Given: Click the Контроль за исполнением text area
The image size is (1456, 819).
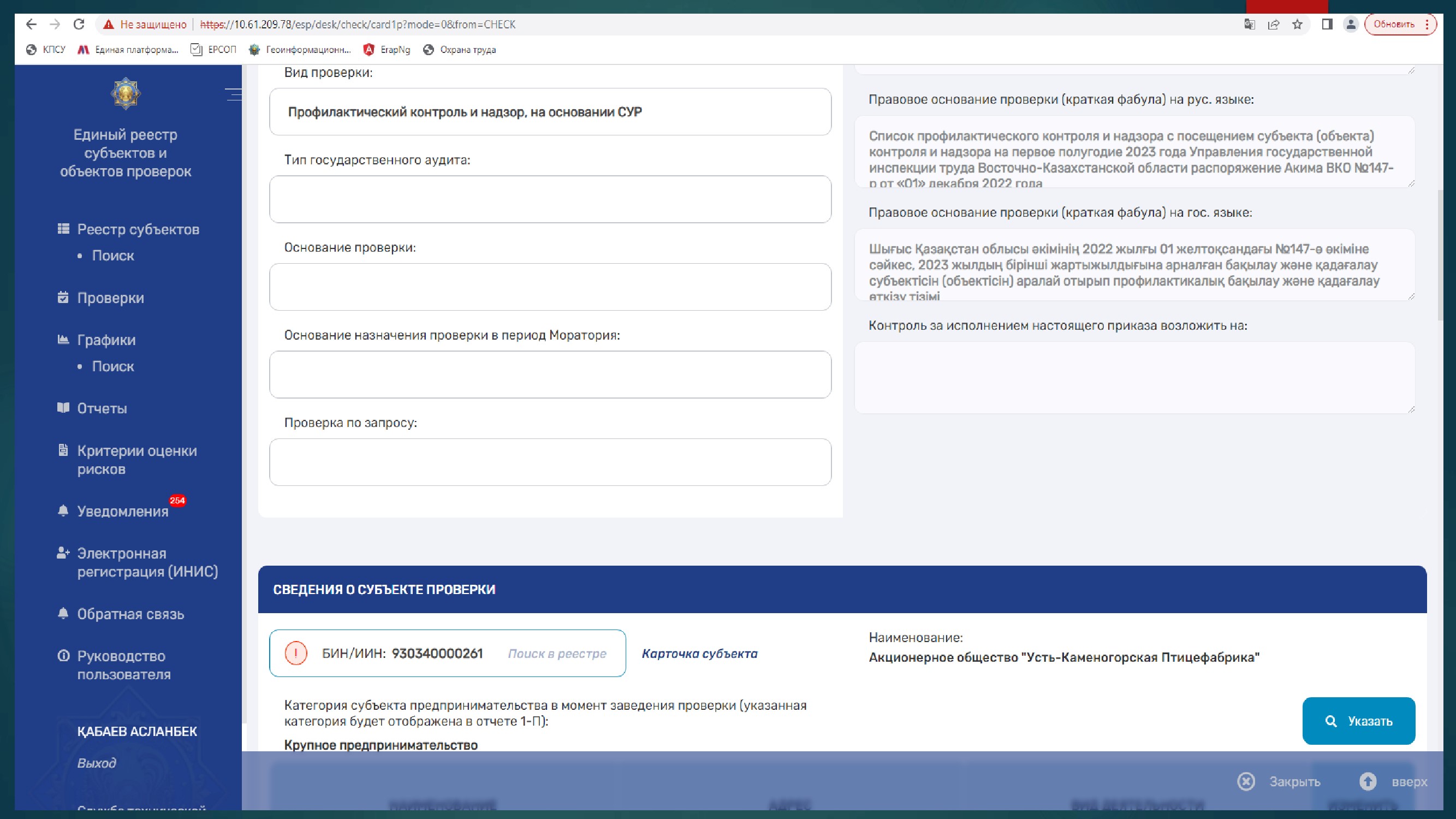Looking at the screenshot, I should coord(1134,378).
